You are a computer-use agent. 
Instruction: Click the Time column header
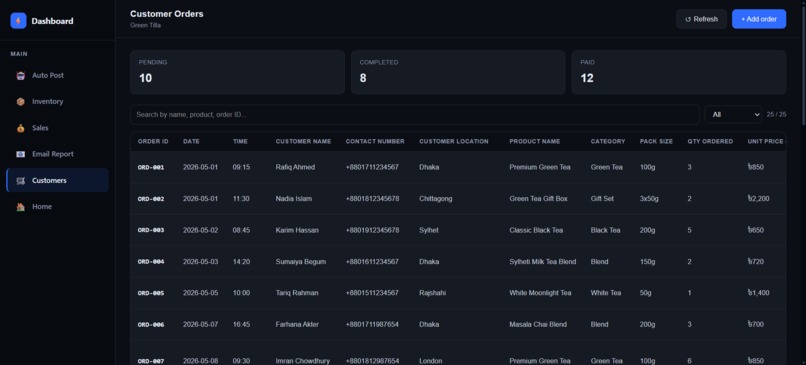coord(240,141)
